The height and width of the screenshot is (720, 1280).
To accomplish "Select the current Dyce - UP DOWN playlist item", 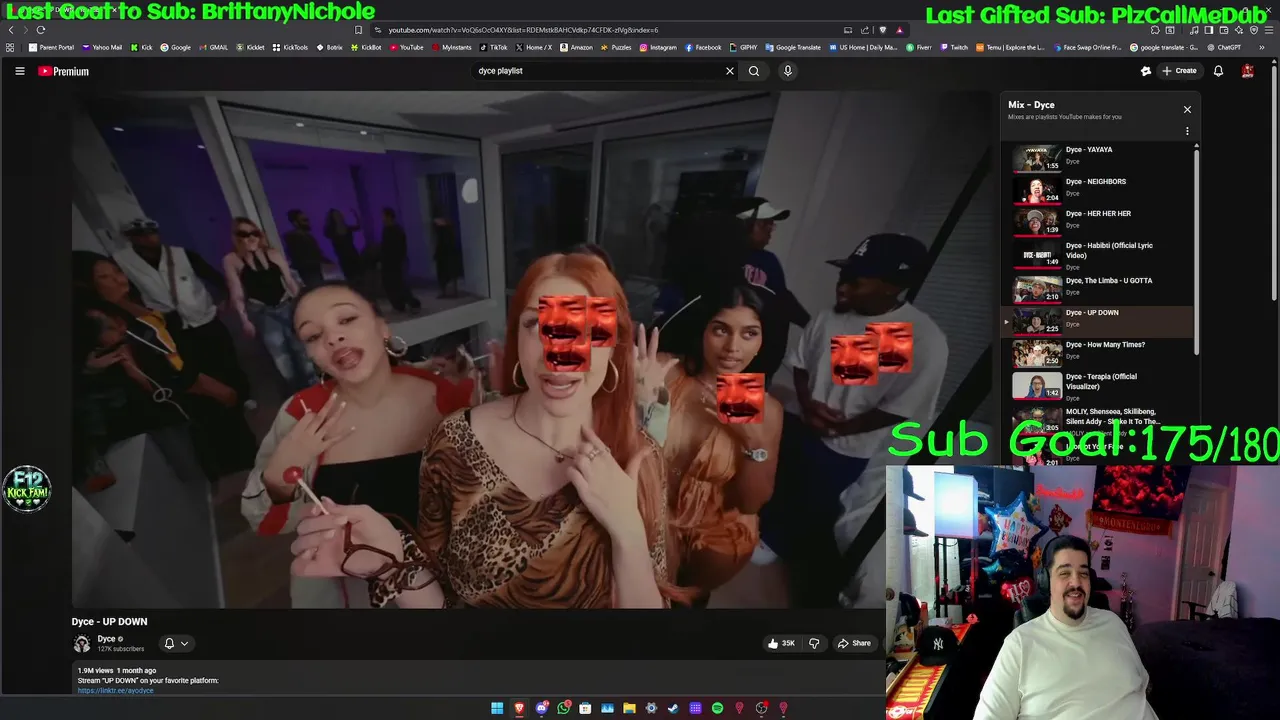I will pos(1098,321).
